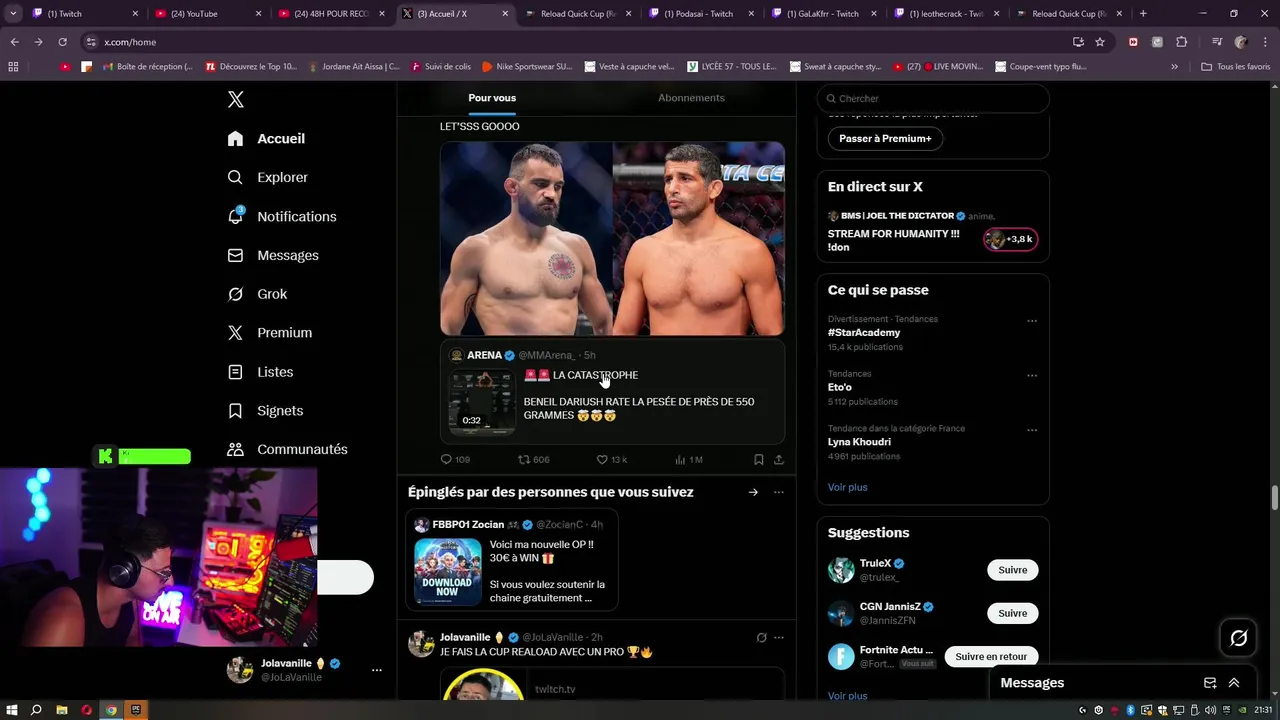Screen dimensions: 1280x720
Task: Open tab search dropdown in Chrome
Action: [13, 14]
